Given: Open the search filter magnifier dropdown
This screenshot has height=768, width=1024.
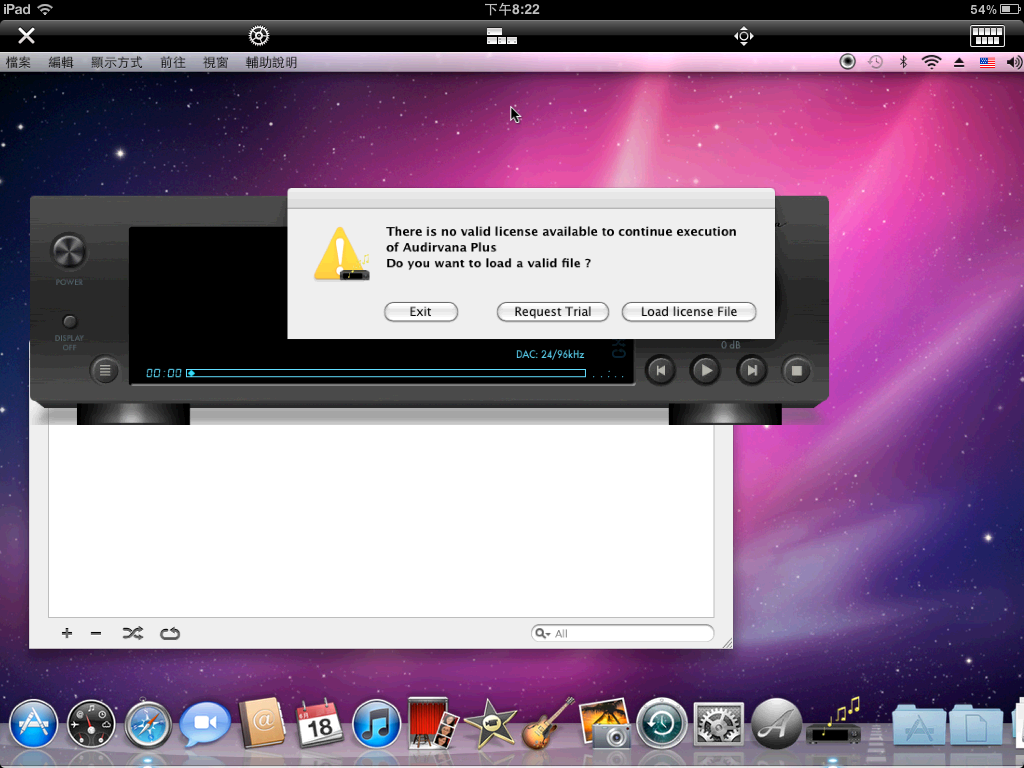Looking at the screenshot, I should tap(543, 633).
